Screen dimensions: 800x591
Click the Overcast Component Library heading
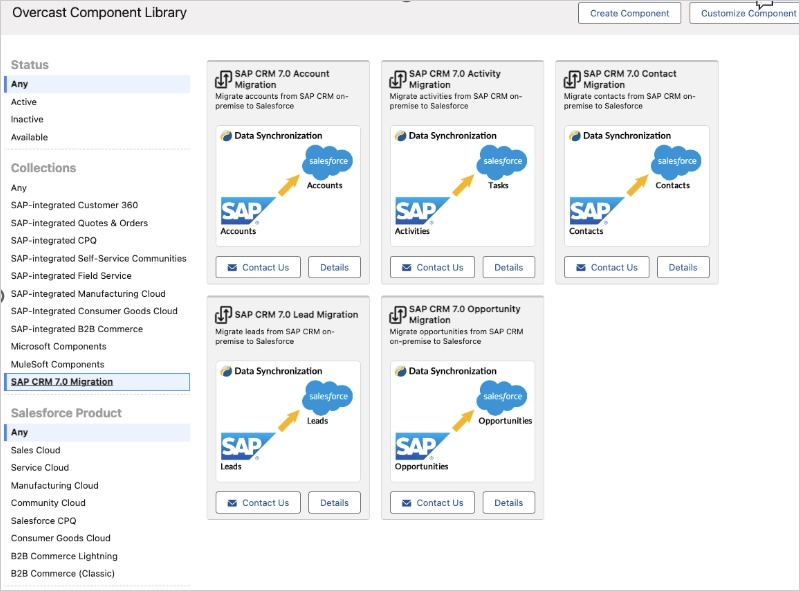click(x=99, y=12)
